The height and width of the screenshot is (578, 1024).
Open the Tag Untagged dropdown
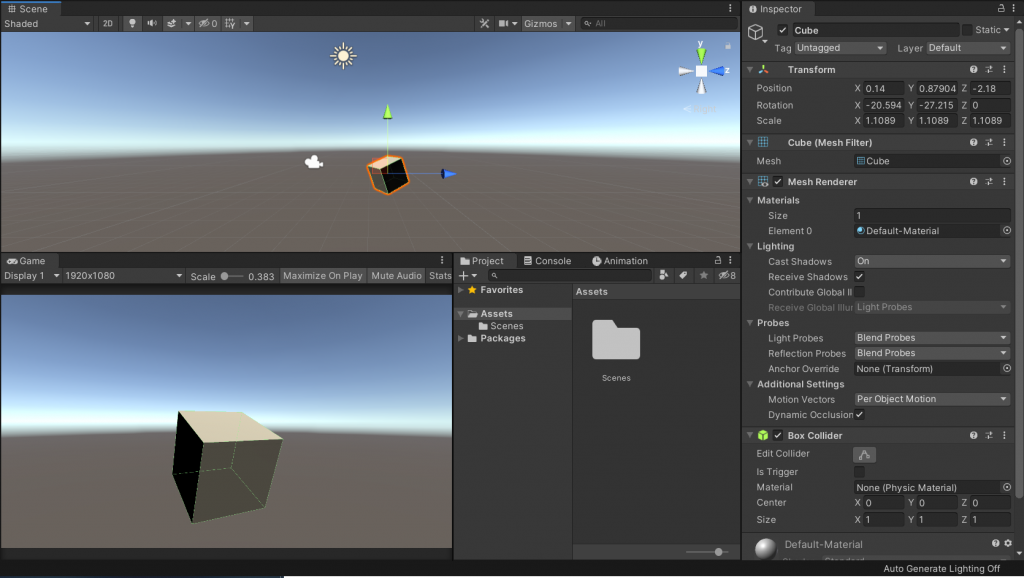840,48
